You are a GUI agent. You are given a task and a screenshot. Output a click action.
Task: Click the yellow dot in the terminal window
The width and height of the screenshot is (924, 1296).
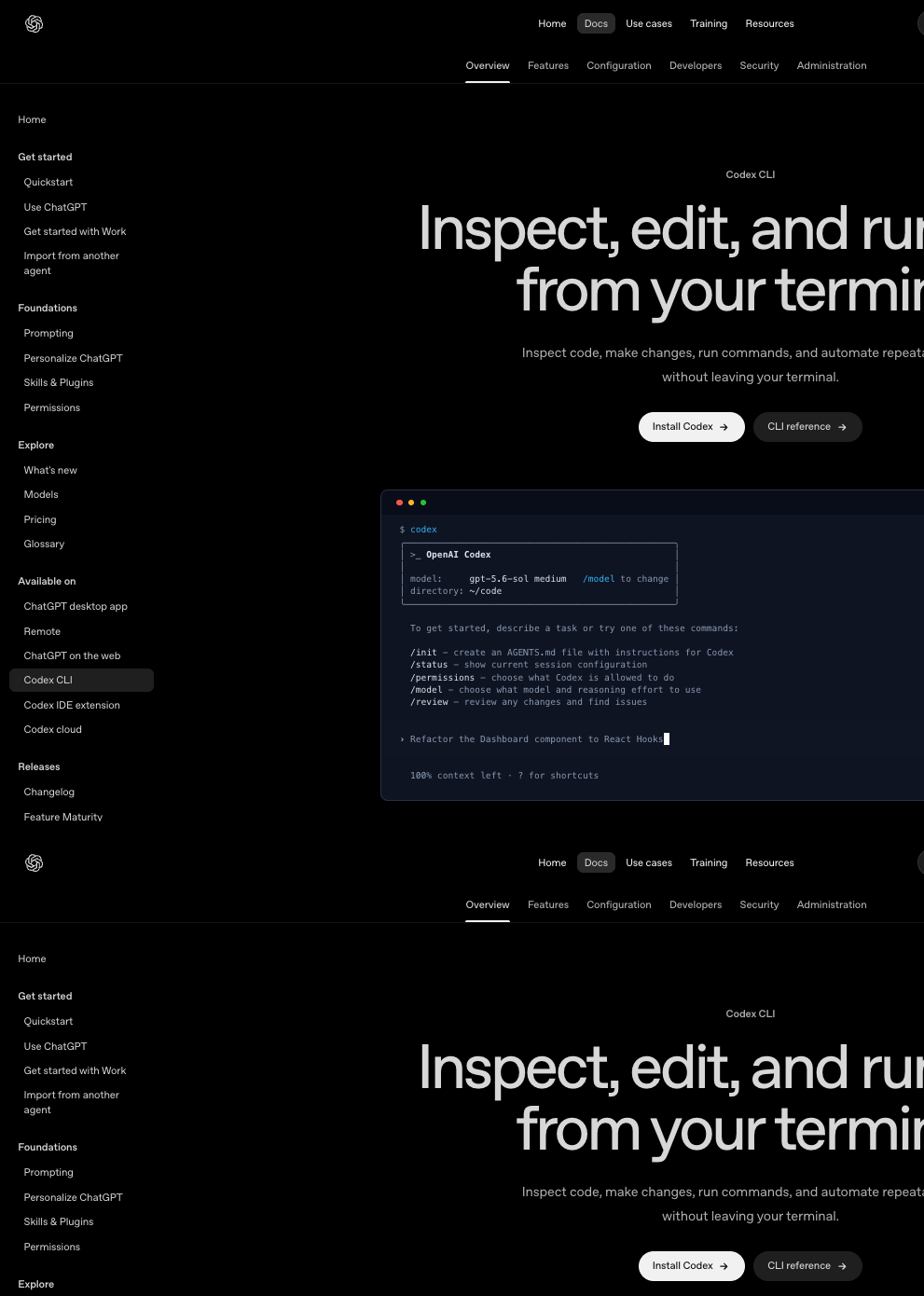(411, 503)
